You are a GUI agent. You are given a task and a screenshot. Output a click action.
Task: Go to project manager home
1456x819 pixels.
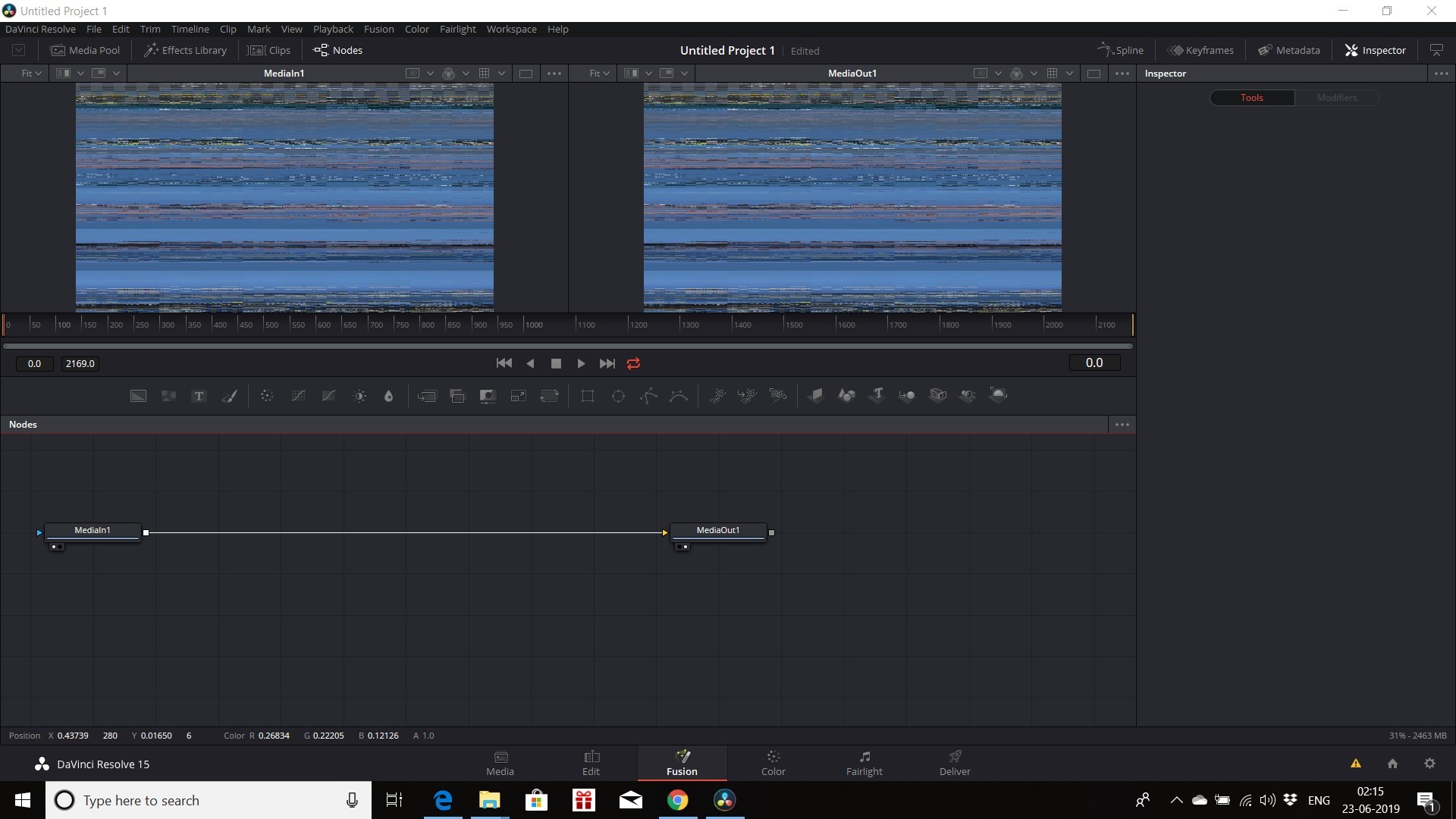pos(1392,764)
